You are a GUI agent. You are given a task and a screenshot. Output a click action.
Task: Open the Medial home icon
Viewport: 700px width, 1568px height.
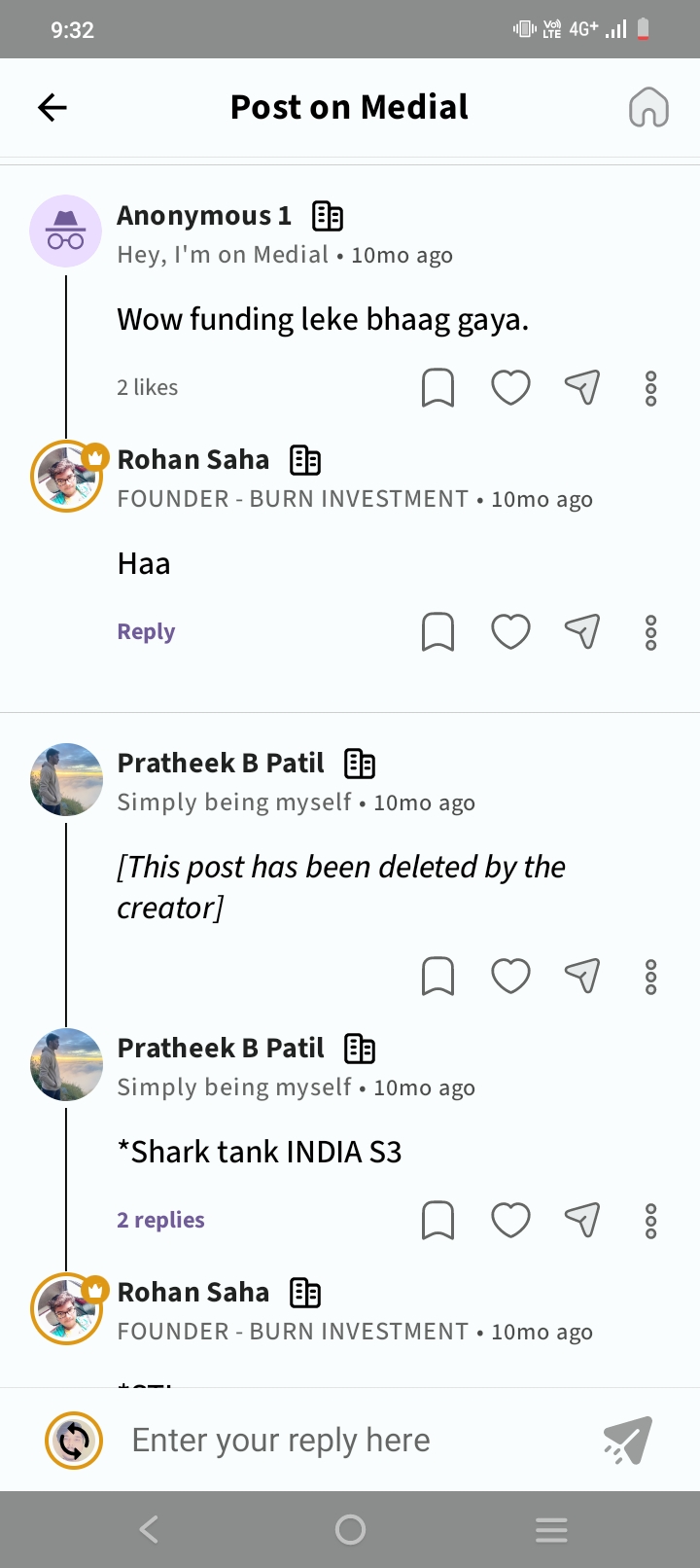click(x=648, y=107)
